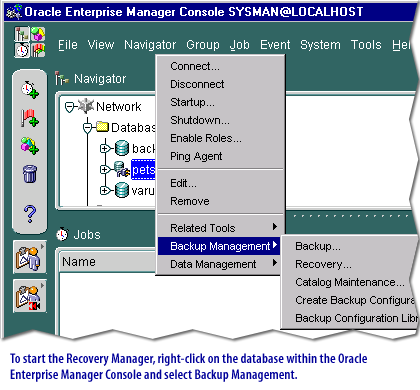Open the lower tool drawer icon with red marker
This screenshot has height=390, width=420.
[x=30, y=296]
